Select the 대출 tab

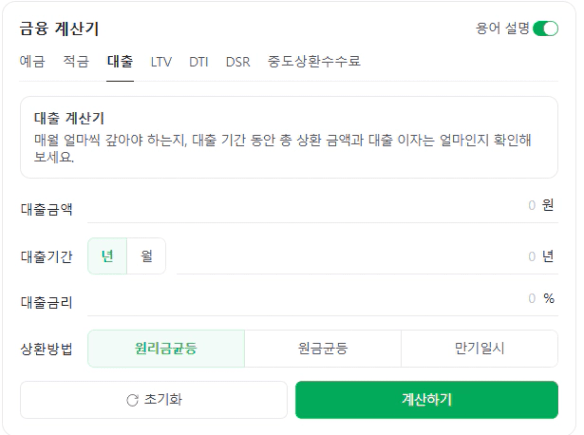click(x=120, y=61)
